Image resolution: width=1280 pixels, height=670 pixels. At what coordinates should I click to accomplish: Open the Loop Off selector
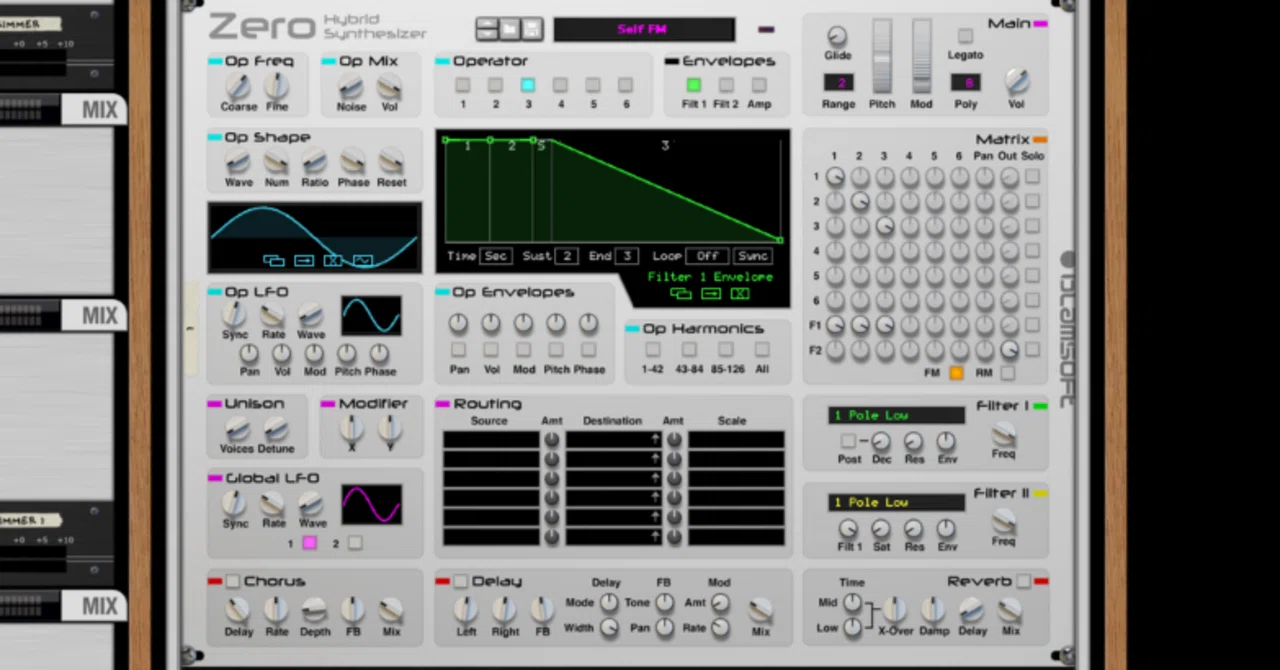707,256
